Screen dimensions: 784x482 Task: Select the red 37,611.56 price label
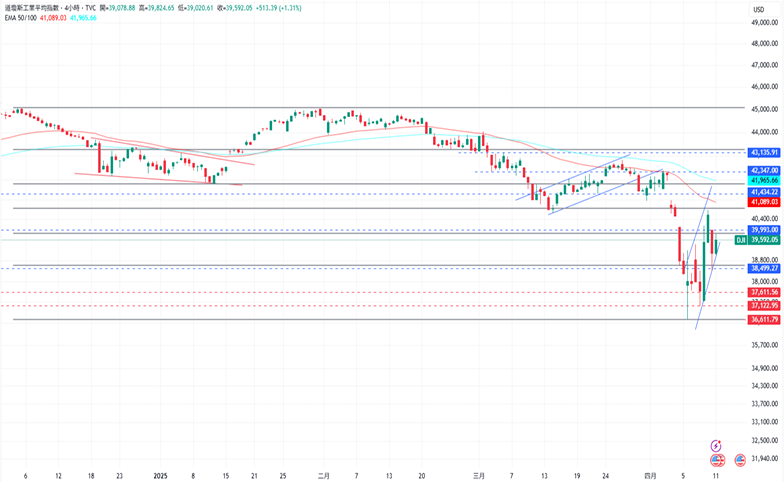click(764, 292)
